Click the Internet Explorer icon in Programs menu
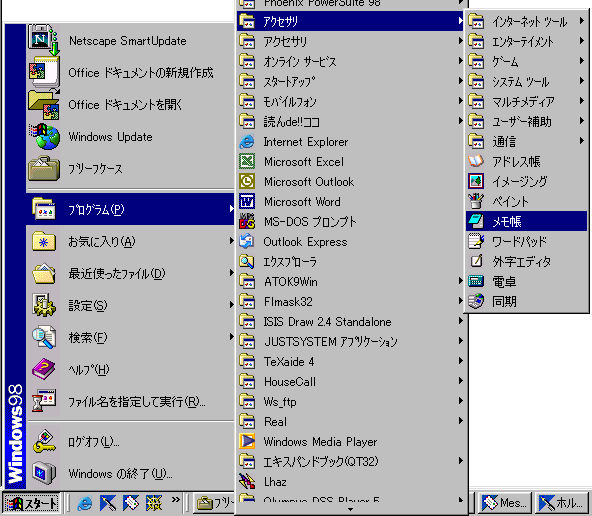 click(247, 142)
